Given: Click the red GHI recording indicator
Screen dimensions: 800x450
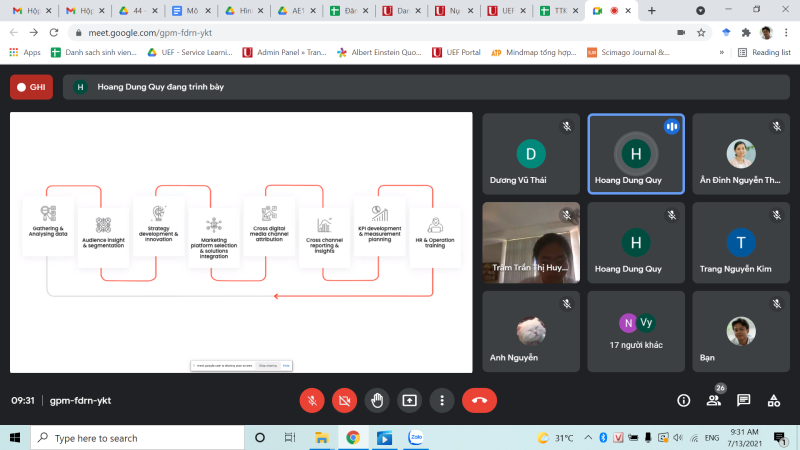Looking at the screenshot, I should [x=31, y=87].
